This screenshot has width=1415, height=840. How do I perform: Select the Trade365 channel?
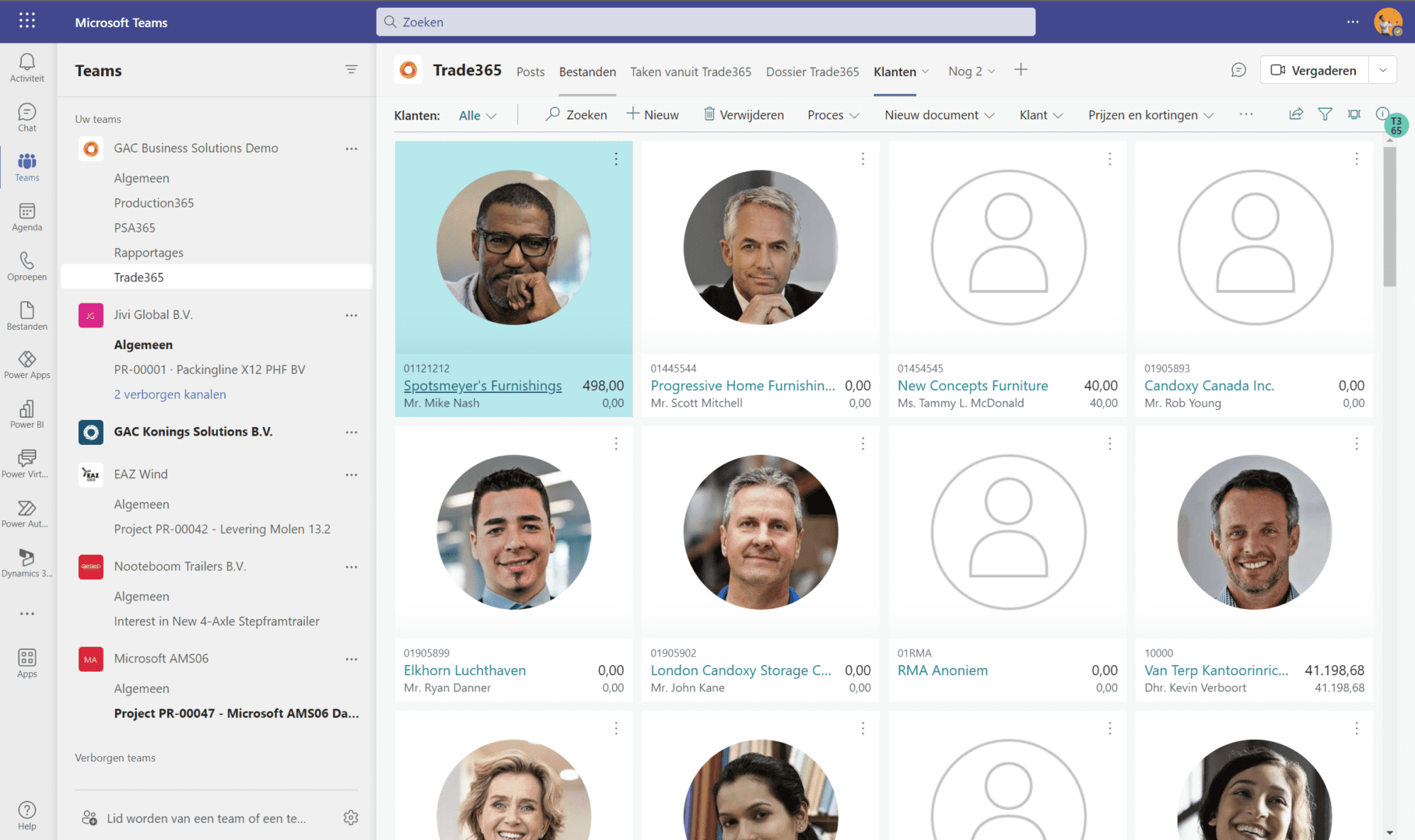(x=216, y=277)
